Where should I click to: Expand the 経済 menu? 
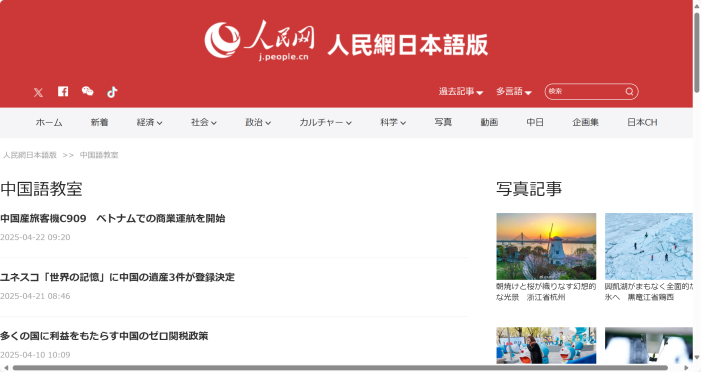[x=149, y=123]
